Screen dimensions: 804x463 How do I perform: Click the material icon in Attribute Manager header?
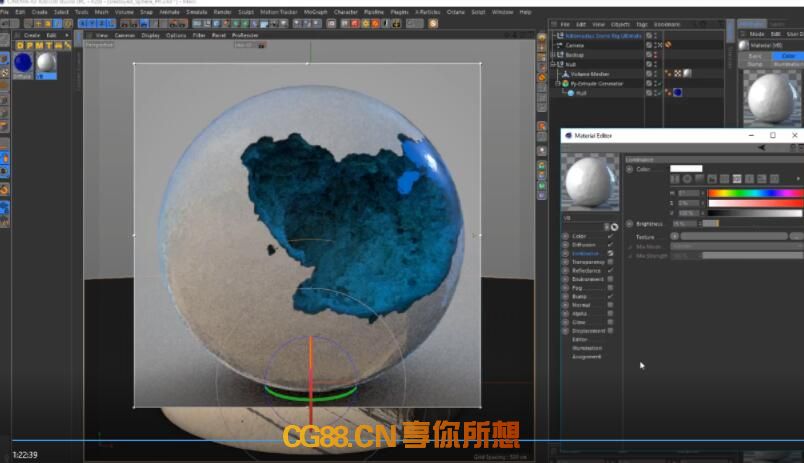tap(744, 45)
